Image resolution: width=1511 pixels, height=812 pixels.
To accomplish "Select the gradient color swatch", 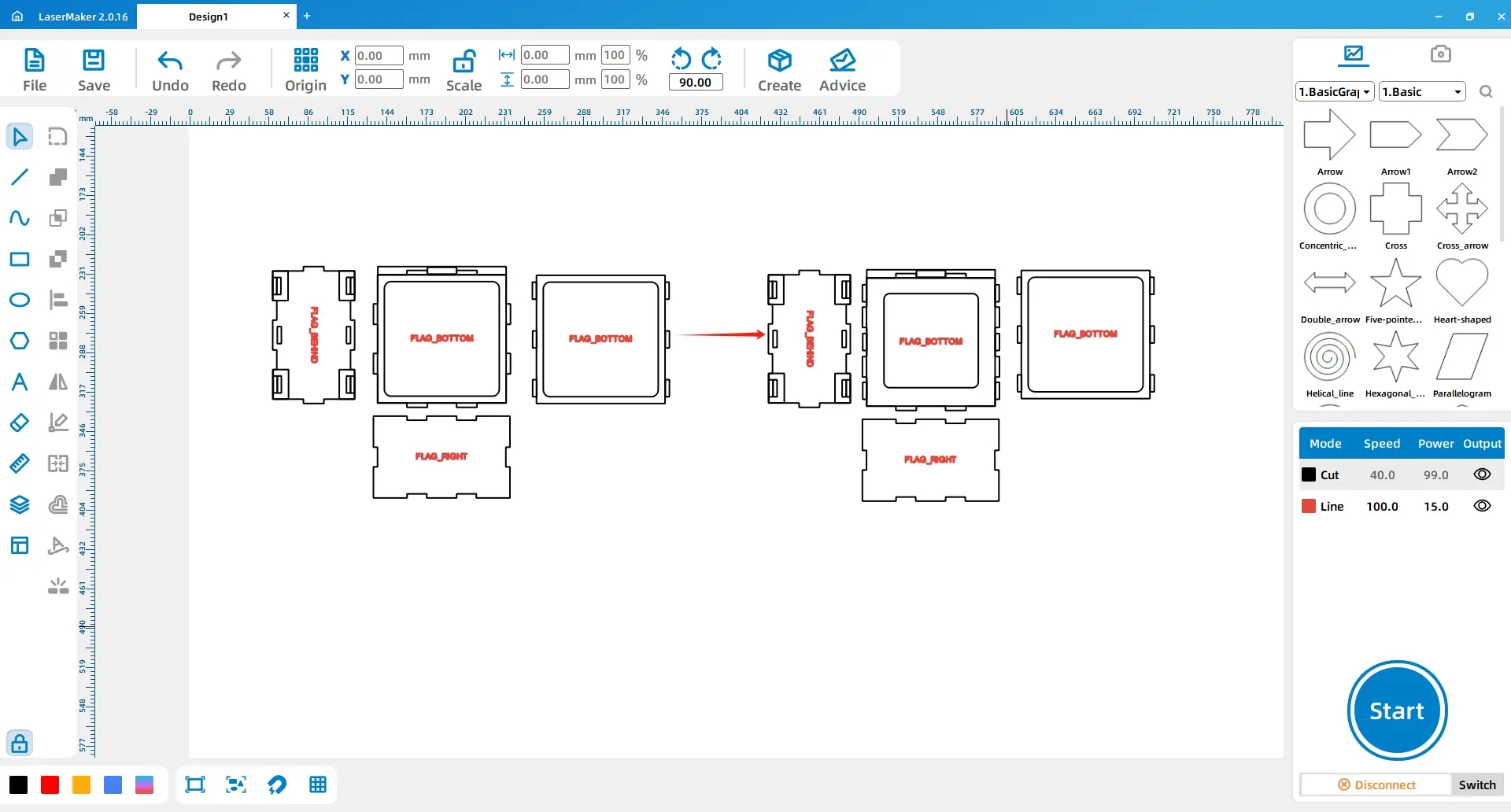I will point(144,784).
